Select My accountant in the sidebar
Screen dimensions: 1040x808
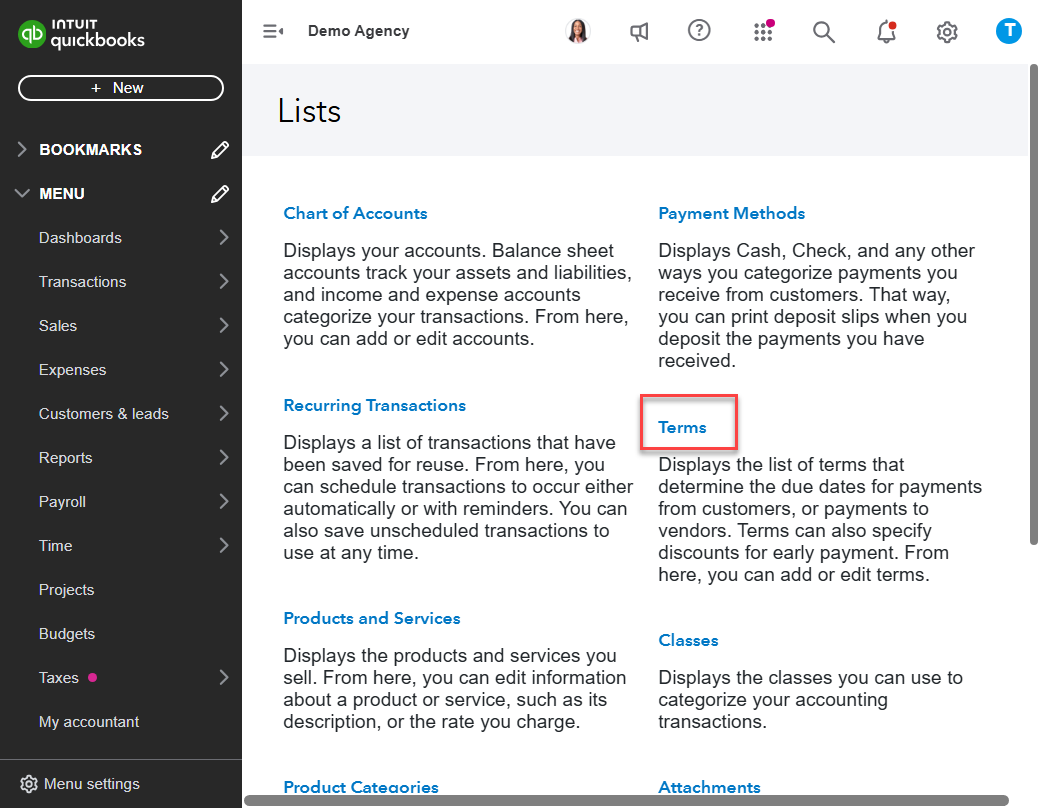pyautogui.click(x=89, y=721)
